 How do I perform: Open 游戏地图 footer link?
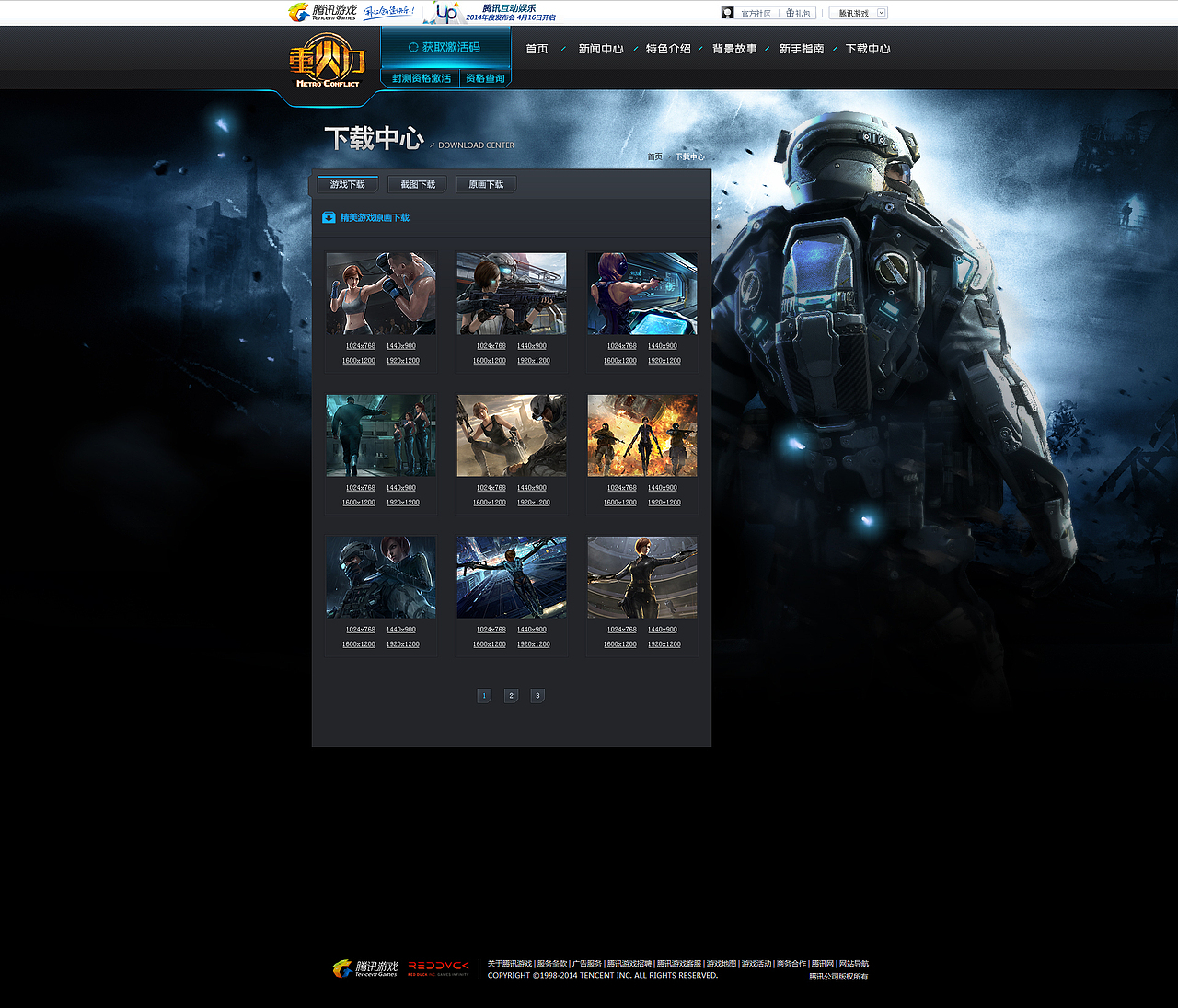[722, 964]
